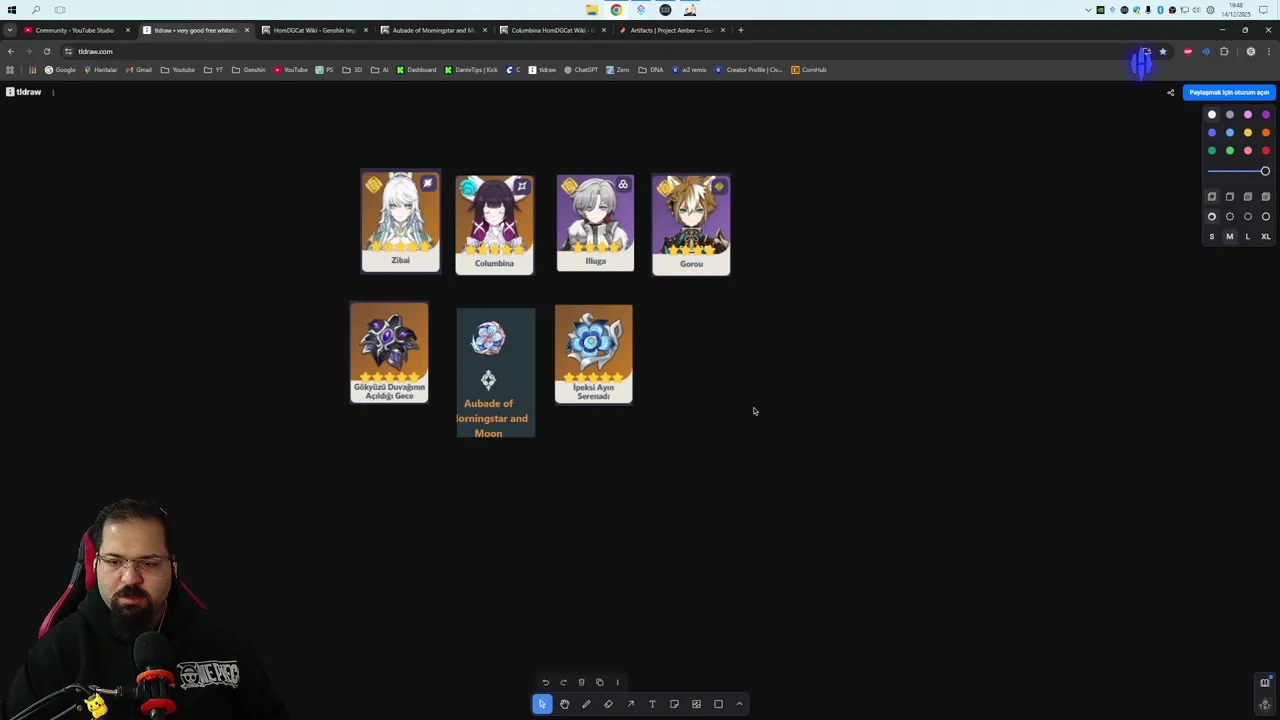This screenshot has height=720, width=1280.
Task: Pick the Sticky Note tool
Action: pyautogui.click(x=674, y=704)
